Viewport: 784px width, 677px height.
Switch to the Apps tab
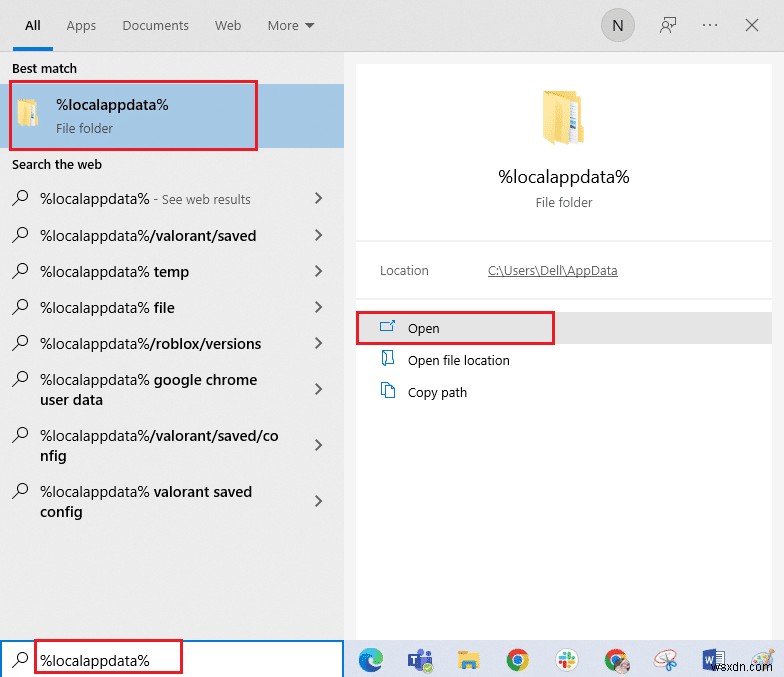[81, 26]
